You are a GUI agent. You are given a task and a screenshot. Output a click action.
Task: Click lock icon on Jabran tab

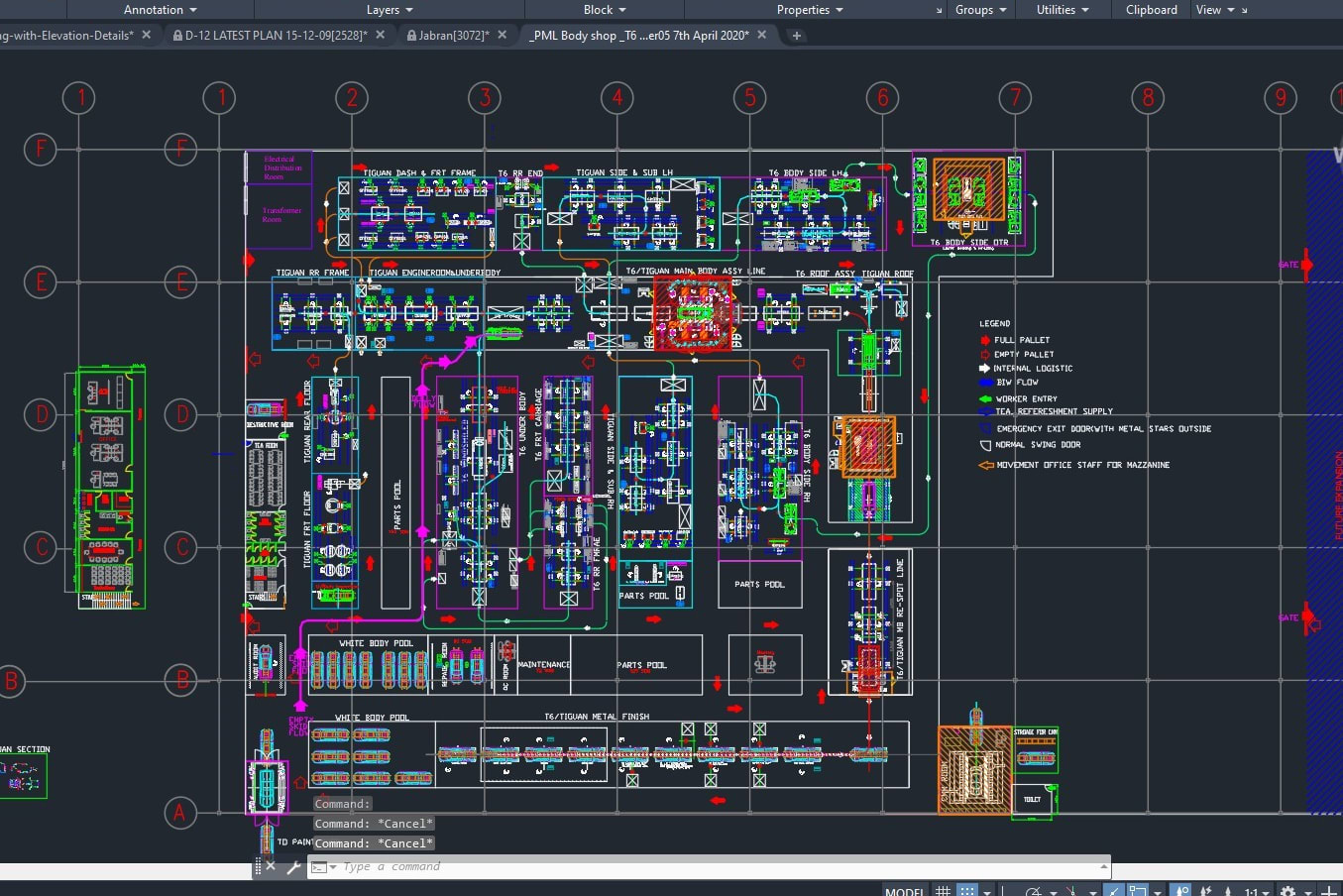point(411,35)
